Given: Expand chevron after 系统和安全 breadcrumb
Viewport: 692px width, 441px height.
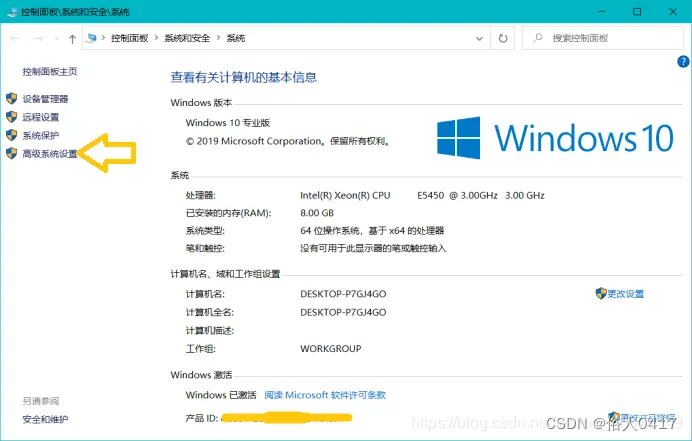Looking at the screenshot, I should (218, 38).
